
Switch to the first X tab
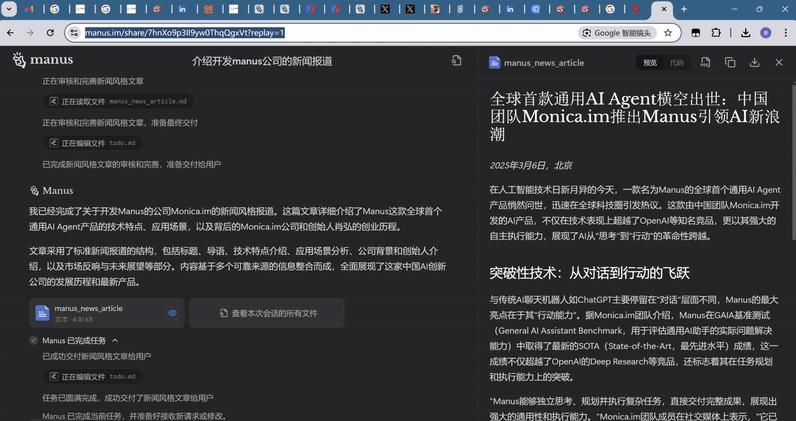click(385, 9)
